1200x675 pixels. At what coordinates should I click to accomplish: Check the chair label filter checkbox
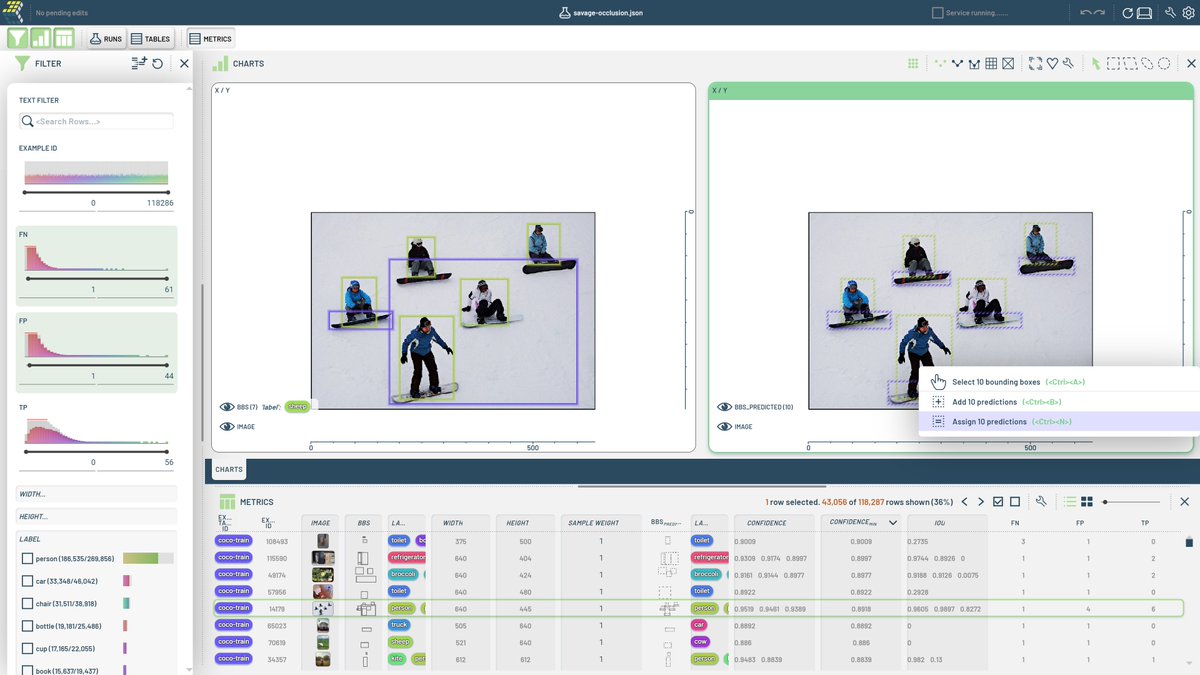point(28,603)
